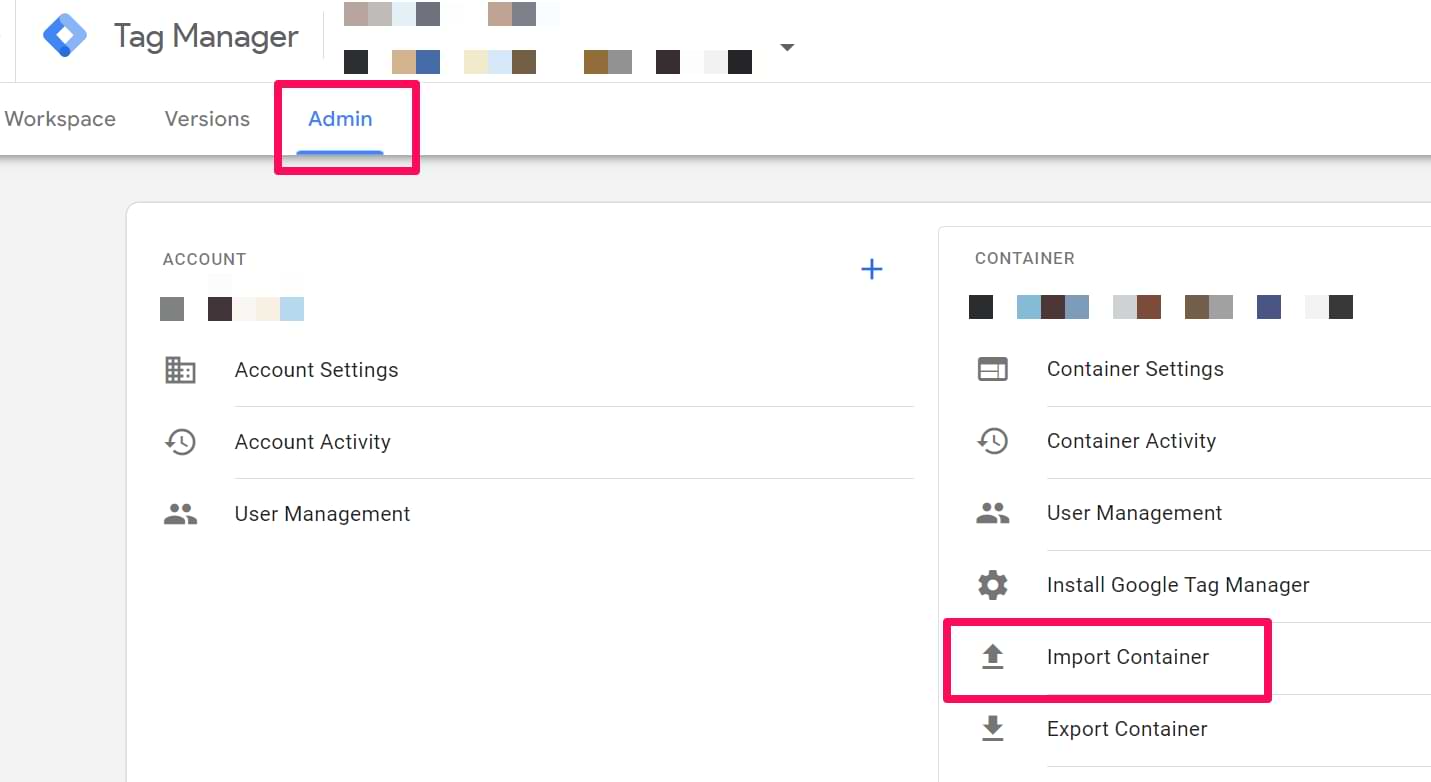The height and width of the screenshot is (782, 1431).
Task: Open the Account Settings link
Action: click(x=316, y=370)
